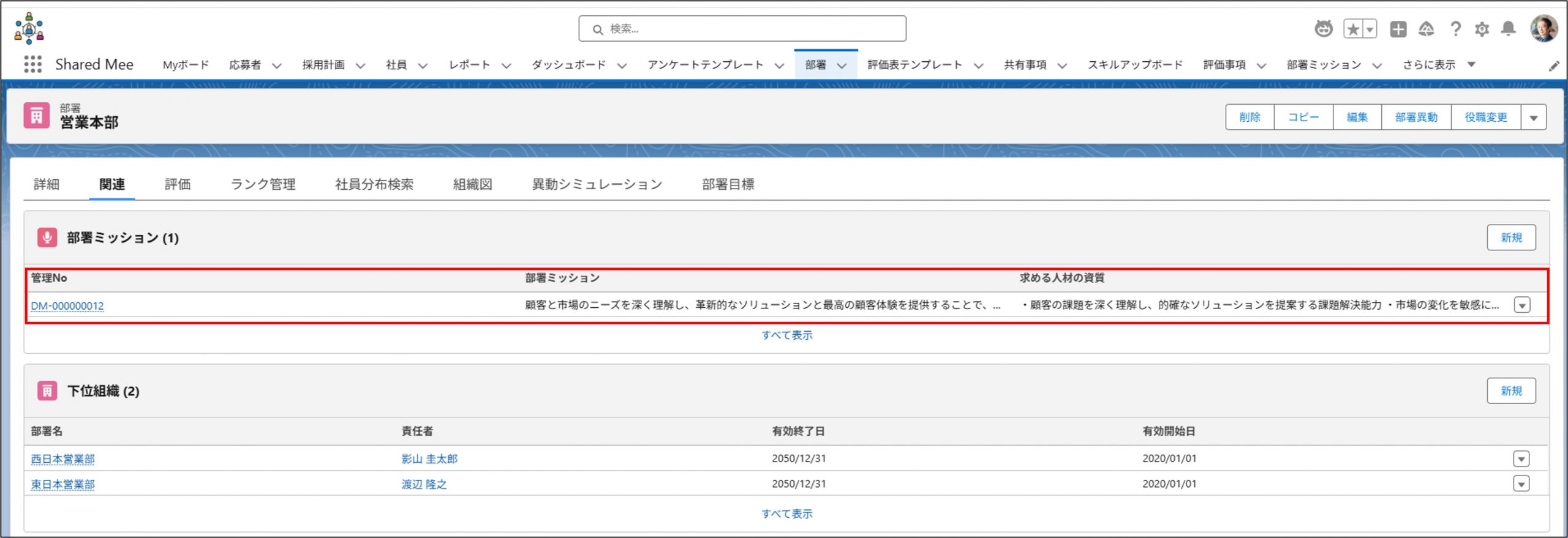Expand more actions dropdown next to 役職変更
The height and width of the screenshot is (538, 1568).
(1534, 118)
